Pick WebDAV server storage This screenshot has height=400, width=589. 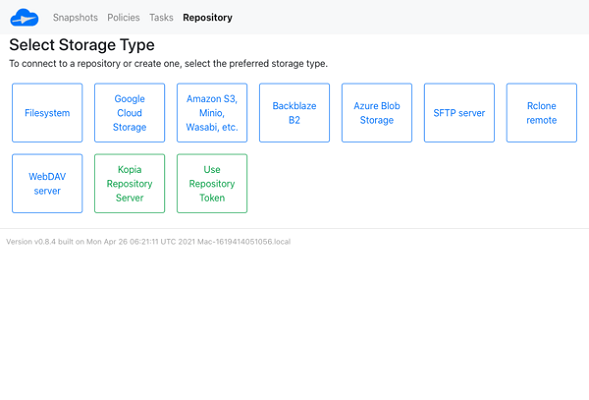tap(47, 183)
